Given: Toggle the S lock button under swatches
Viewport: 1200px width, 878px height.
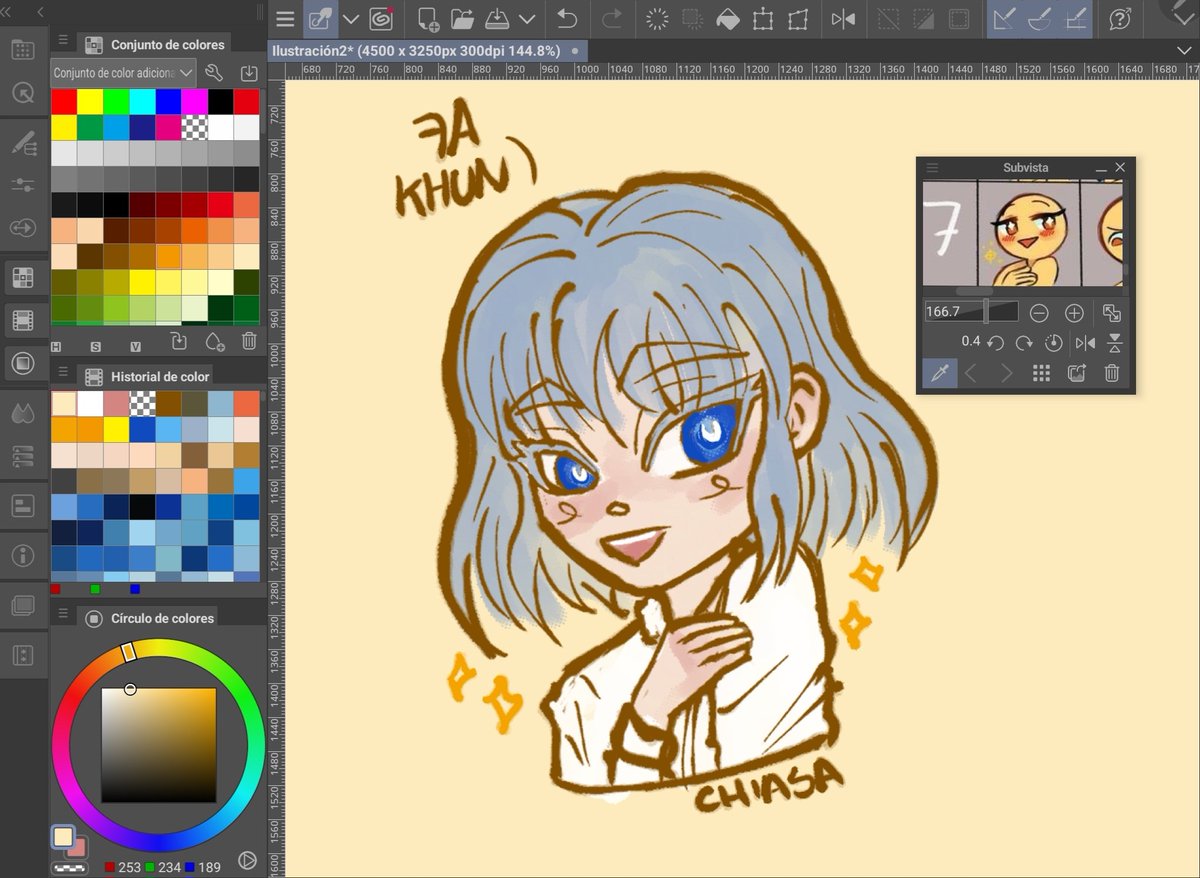Looking at the screenshot, I should coord(96,346).
